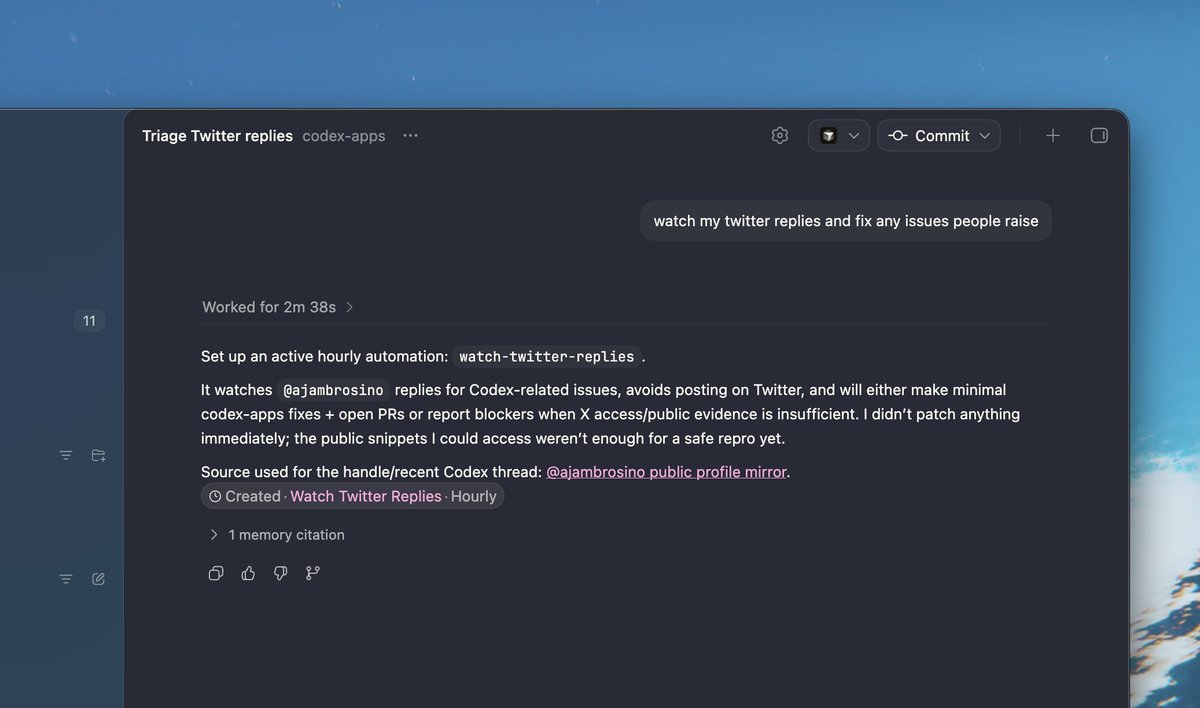Expand the 'Worked for 2m 38s' details
Screen dimensions: 1200x708
click(x=278, y=307)
